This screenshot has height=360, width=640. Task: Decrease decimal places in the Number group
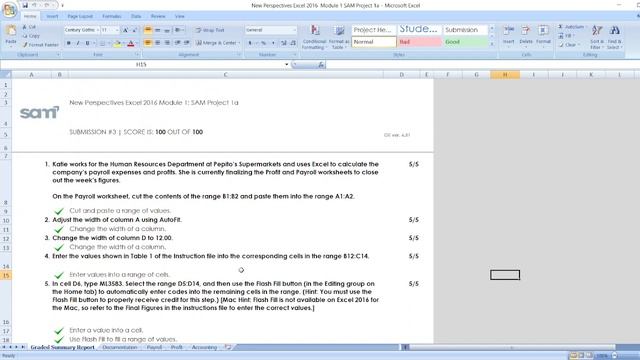[293, 43]
